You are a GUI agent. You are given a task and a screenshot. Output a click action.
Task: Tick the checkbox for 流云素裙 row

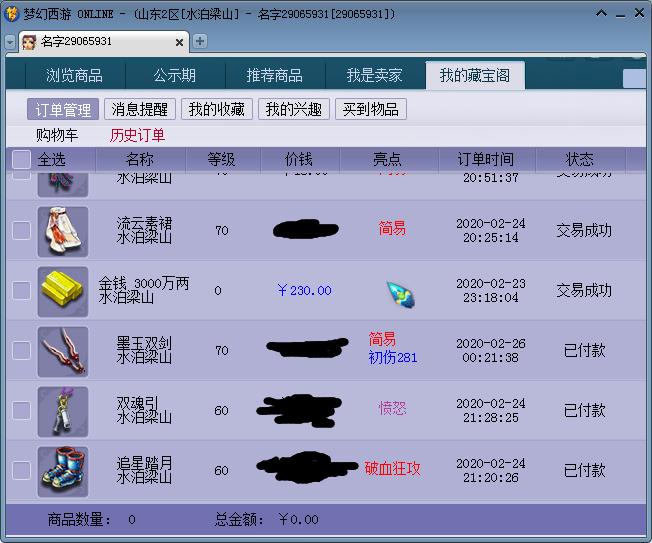pos(21,230)
